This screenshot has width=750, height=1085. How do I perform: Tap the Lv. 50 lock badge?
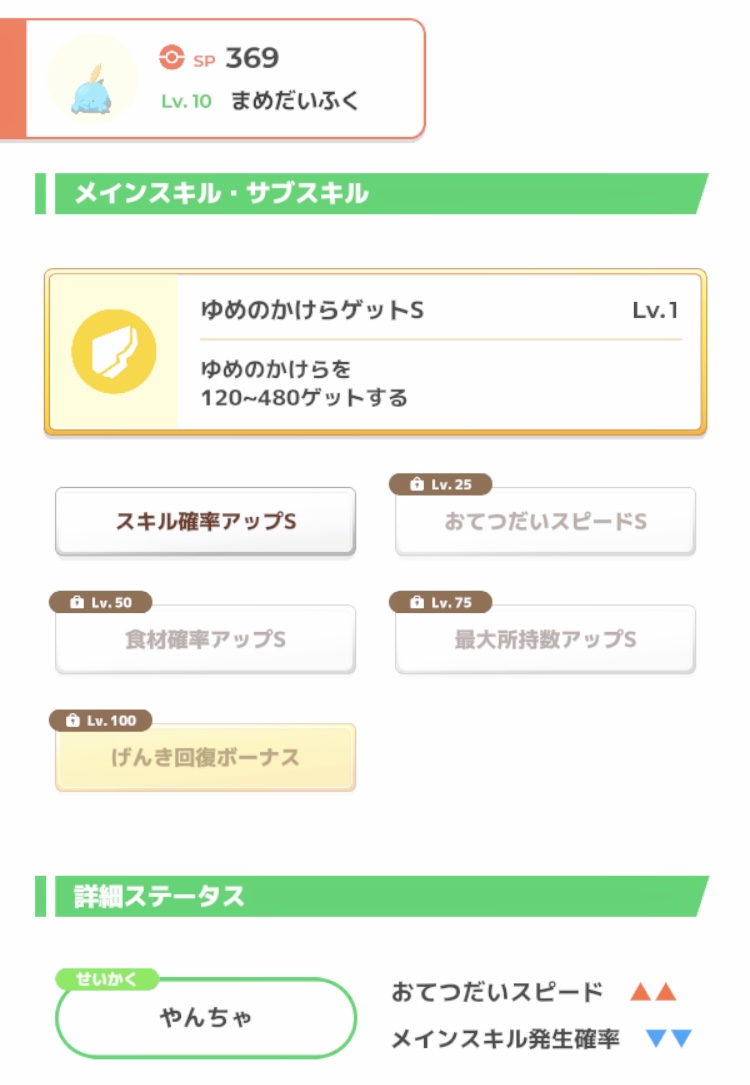click(100, 603)
